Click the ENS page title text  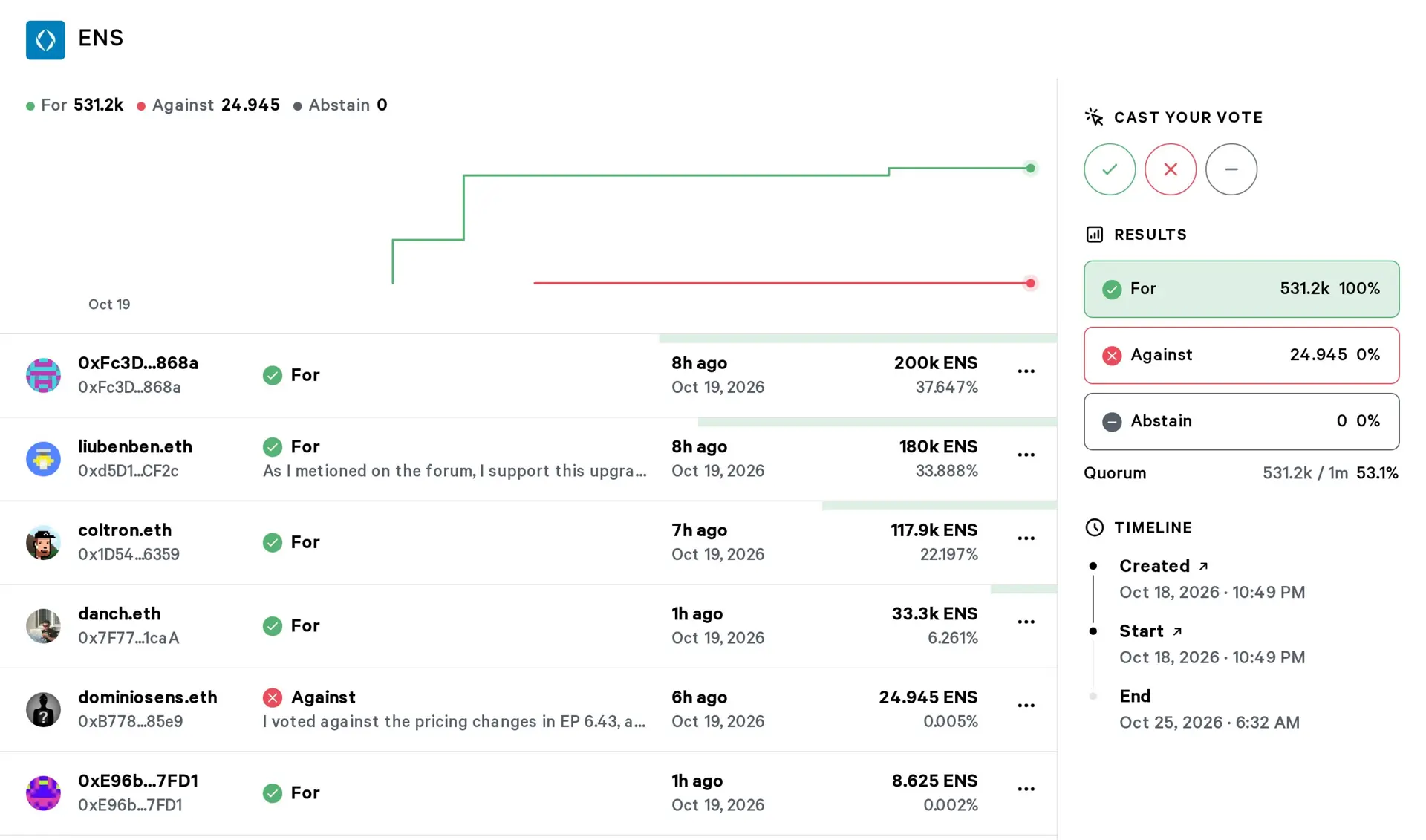pos(101,38)
